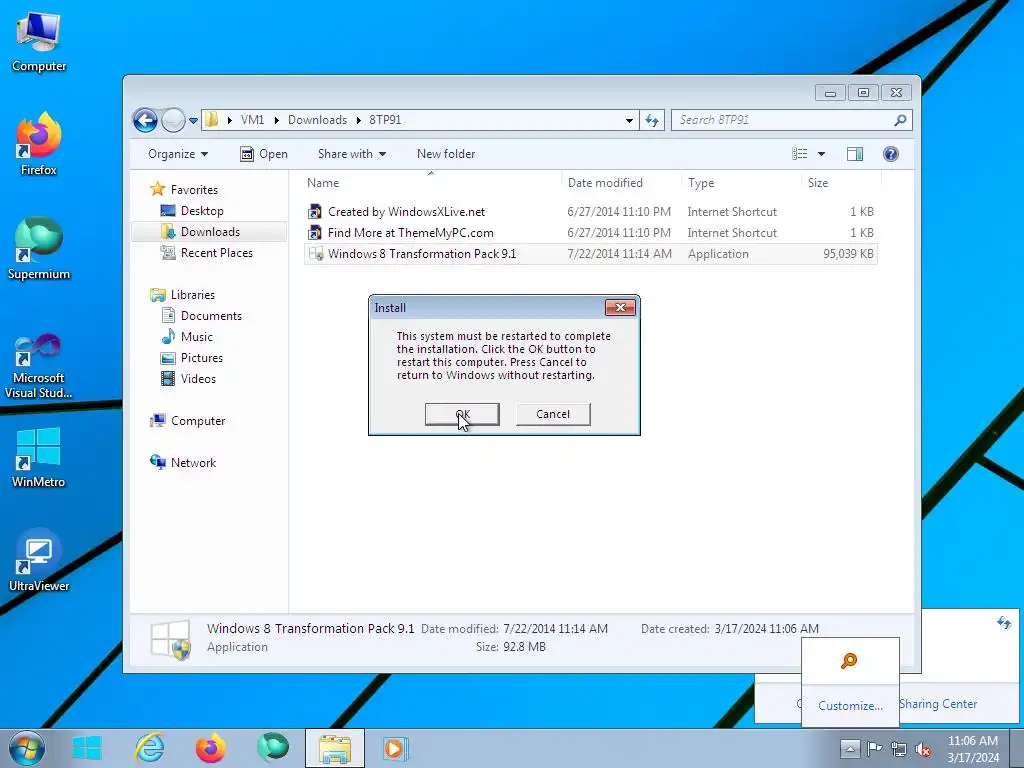
Task: Select VM1 in the address path
Action: (252, 120)
